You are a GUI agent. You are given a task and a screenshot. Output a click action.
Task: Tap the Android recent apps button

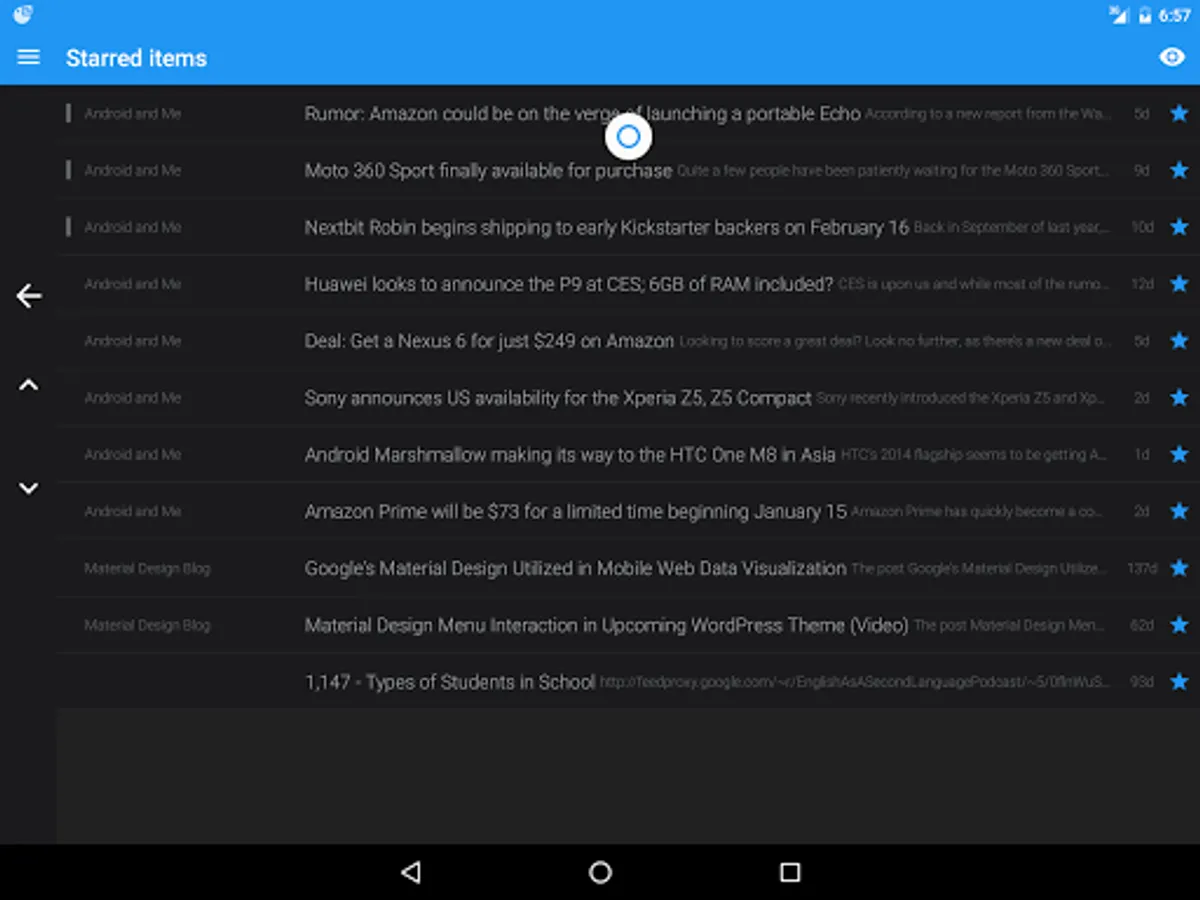[x=790, y=872]
